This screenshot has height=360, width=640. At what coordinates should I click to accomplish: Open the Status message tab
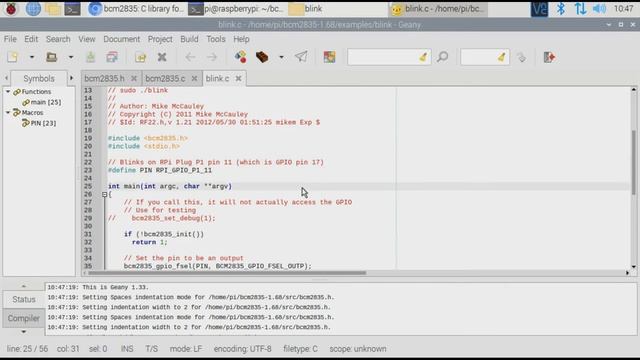coord(24,299)
